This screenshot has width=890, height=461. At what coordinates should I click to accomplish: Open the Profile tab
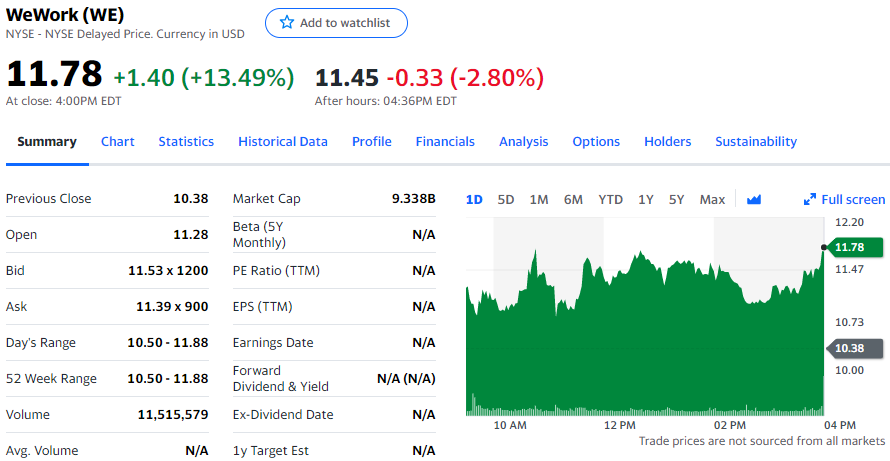click(x=372, y=141)
